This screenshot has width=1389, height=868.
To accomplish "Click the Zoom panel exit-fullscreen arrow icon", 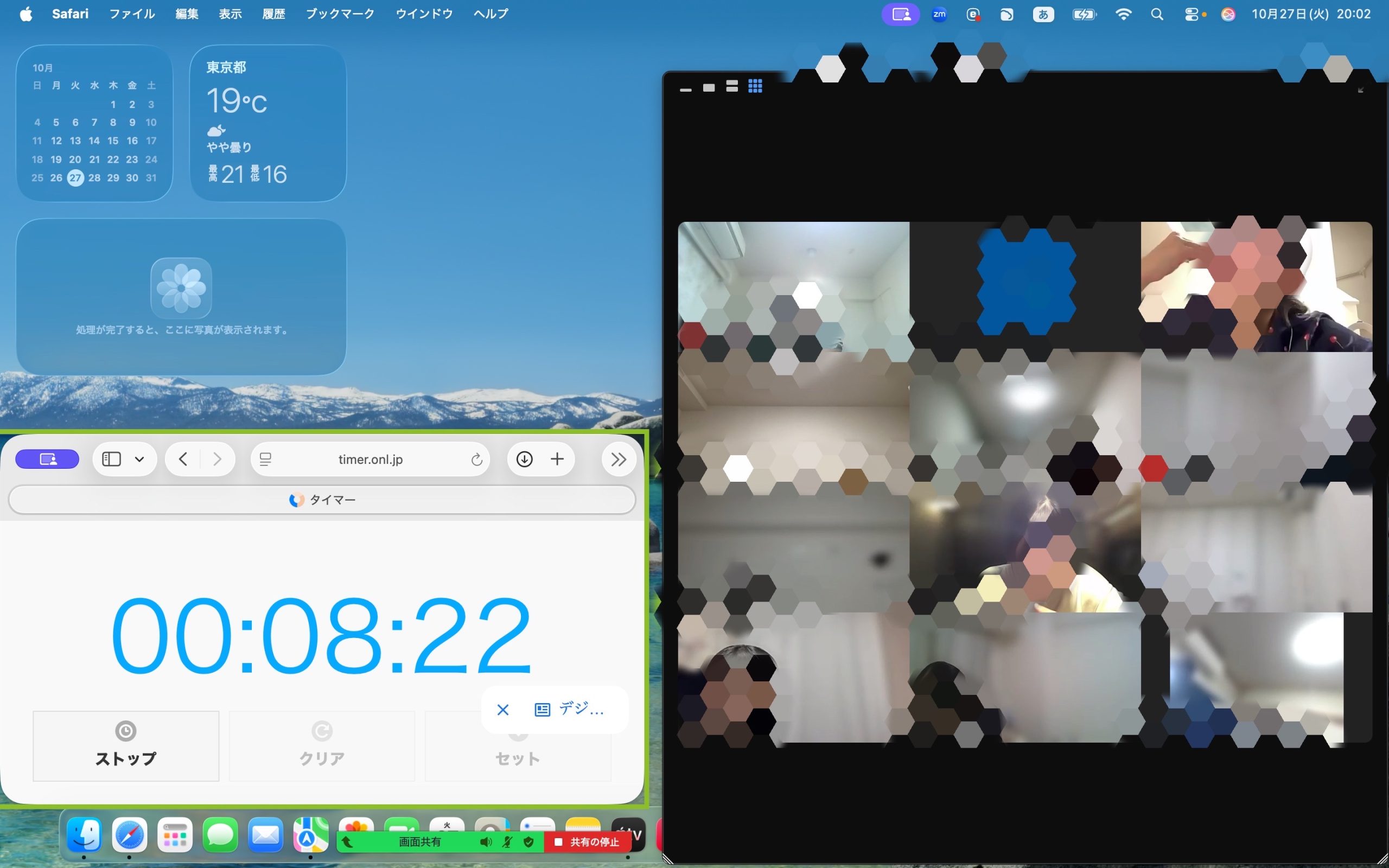I will [1360, 90].
